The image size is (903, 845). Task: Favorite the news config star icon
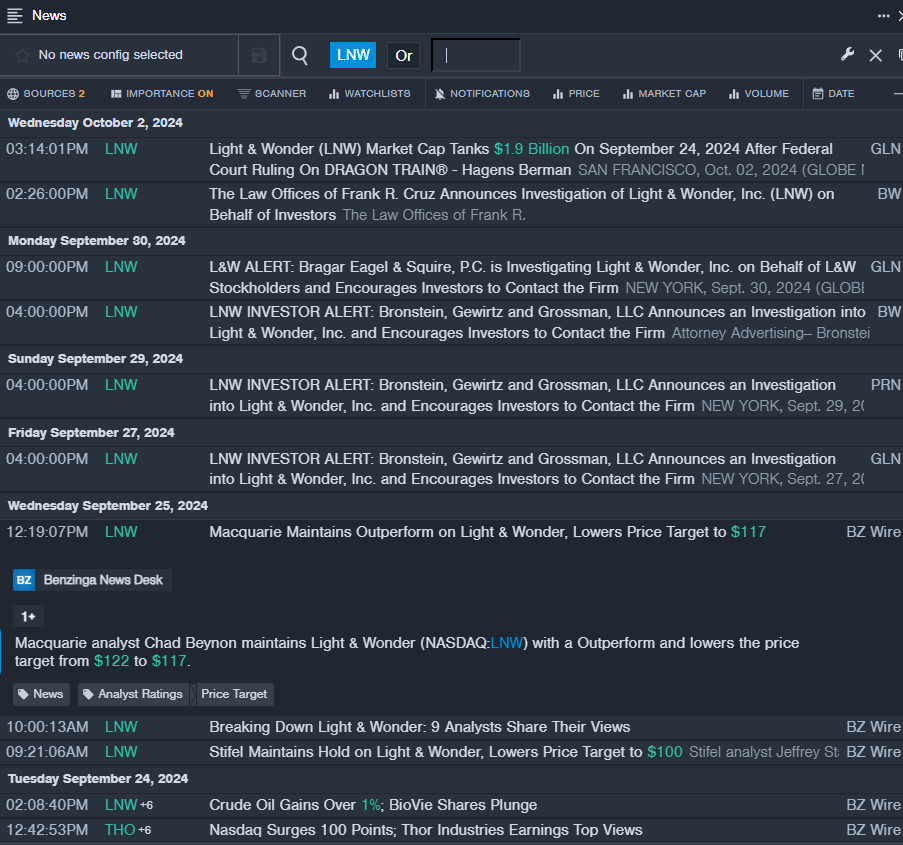point(22,56)
